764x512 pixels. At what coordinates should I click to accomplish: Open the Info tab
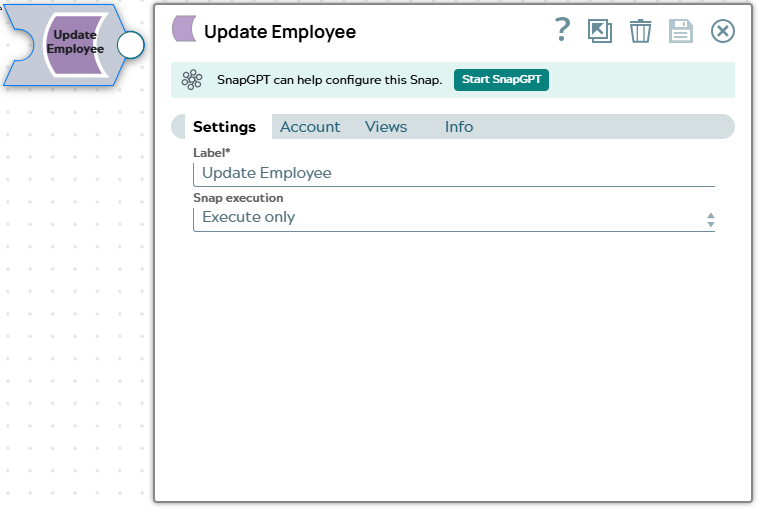[x=458, y=127]
